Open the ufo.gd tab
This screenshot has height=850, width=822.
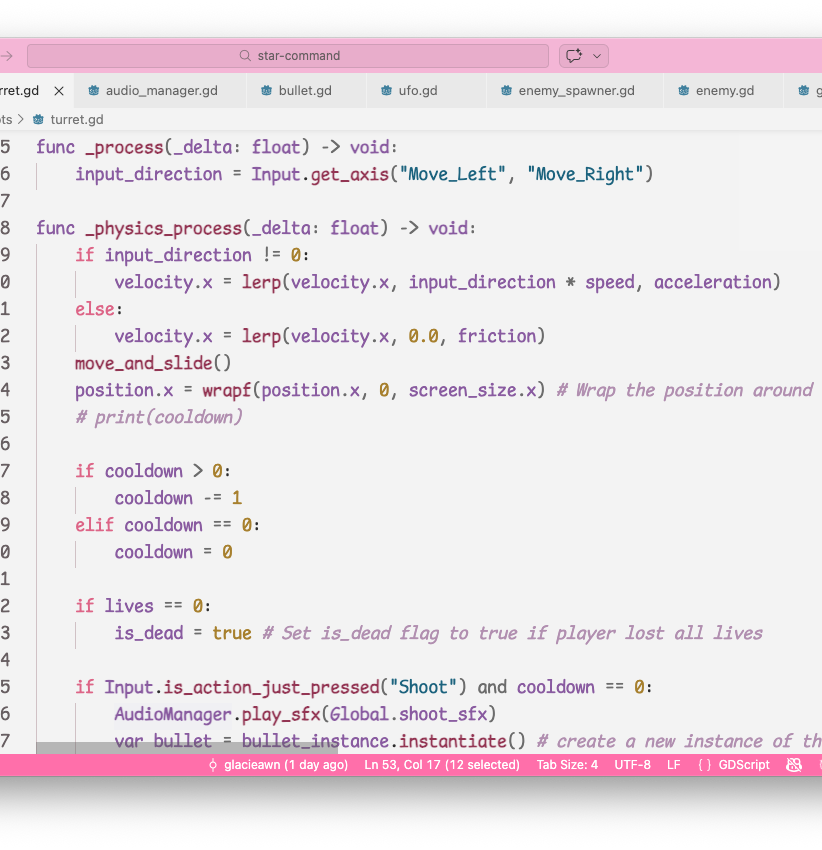coord(417,91)
